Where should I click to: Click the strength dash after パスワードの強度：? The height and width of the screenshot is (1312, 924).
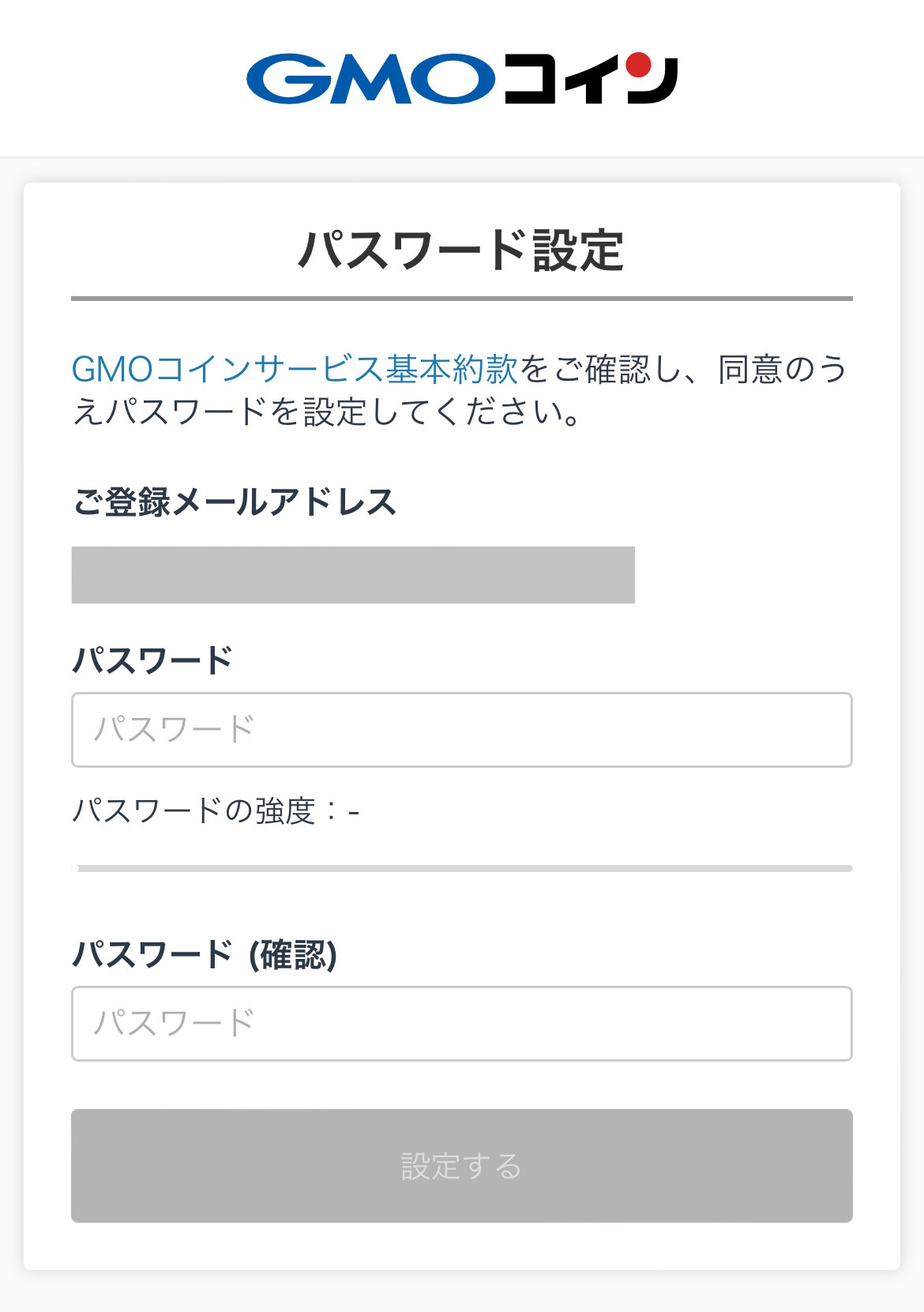(354, 812)
